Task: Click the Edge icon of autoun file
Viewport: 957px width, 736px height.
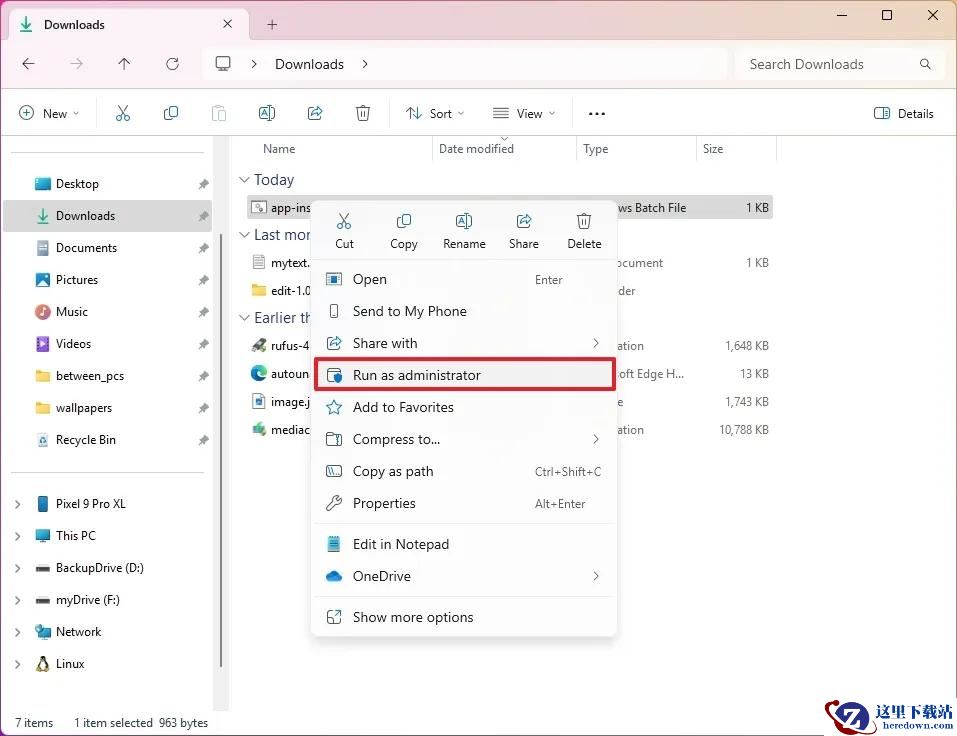Action: (x=259, y=373)
